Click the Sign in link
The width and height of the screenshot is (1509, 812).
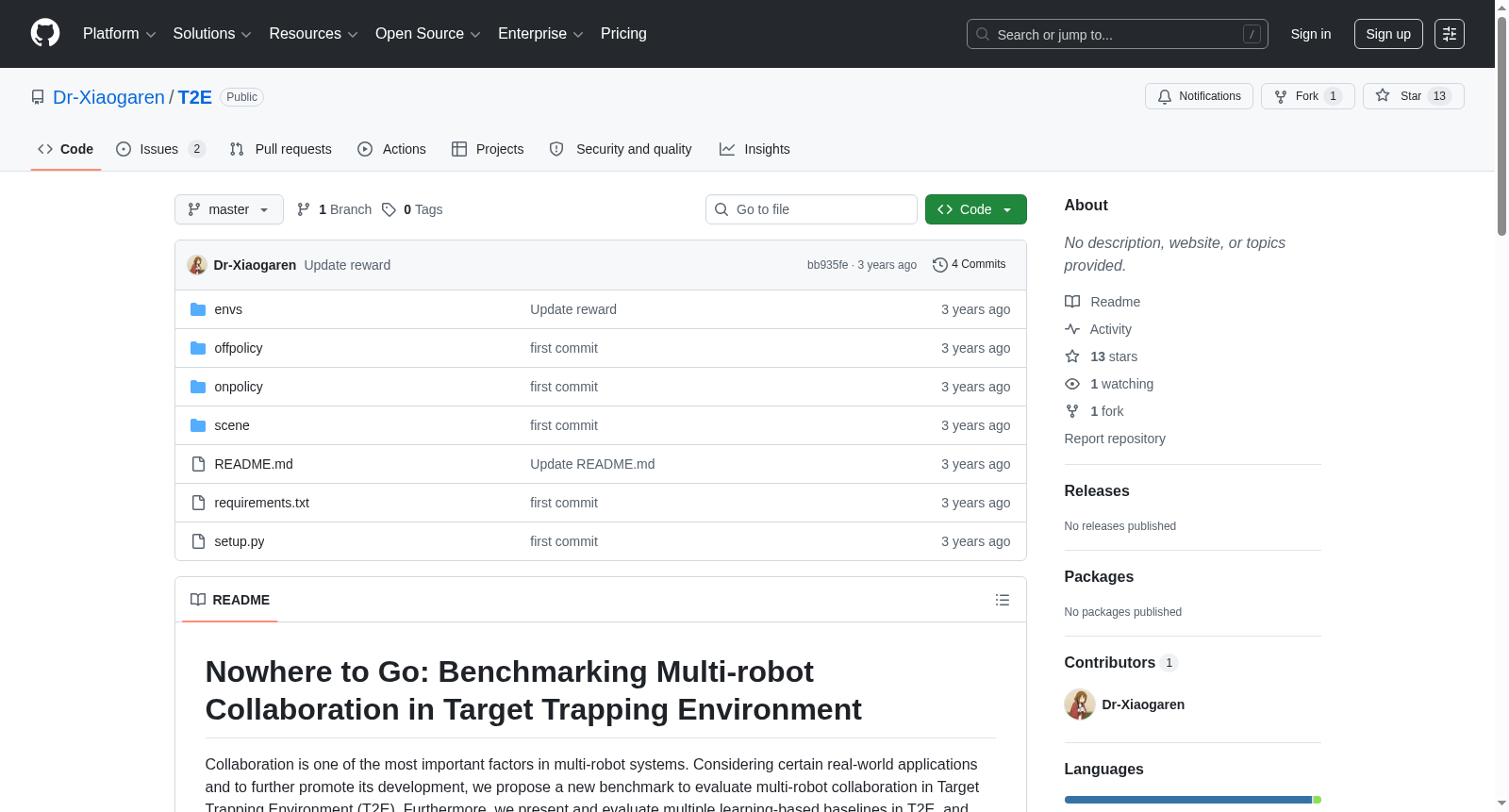click(1311, 34)
